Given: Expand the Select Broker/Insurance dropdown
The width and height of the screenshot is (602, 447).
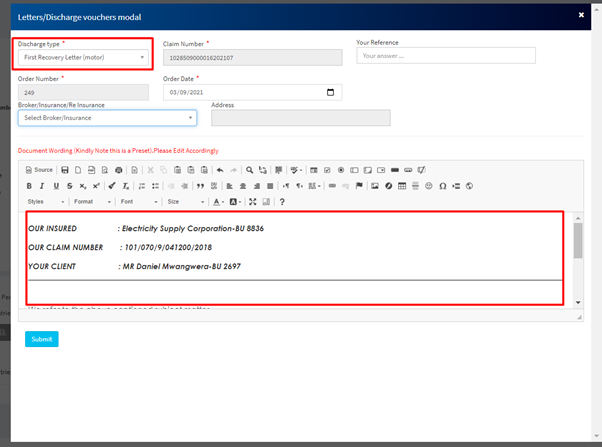Looking at the screenshot, I should [x=107, y=118].
